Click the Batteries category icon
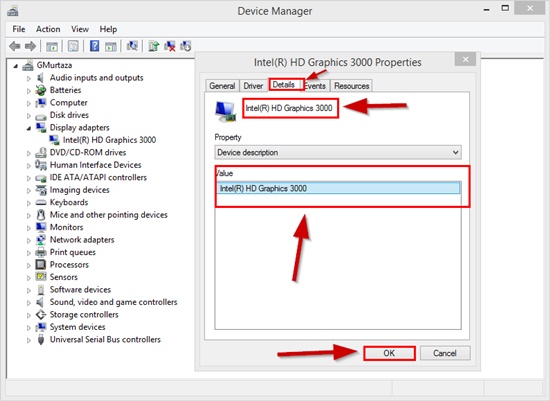This screenshot has width=550, height=401. point(41,90)
